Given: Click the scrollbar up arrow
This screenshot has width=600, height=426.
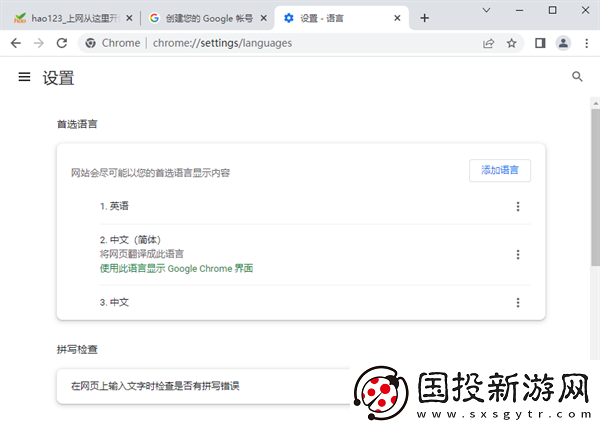Looking at the screenshot, I should [x=595, y=103].
